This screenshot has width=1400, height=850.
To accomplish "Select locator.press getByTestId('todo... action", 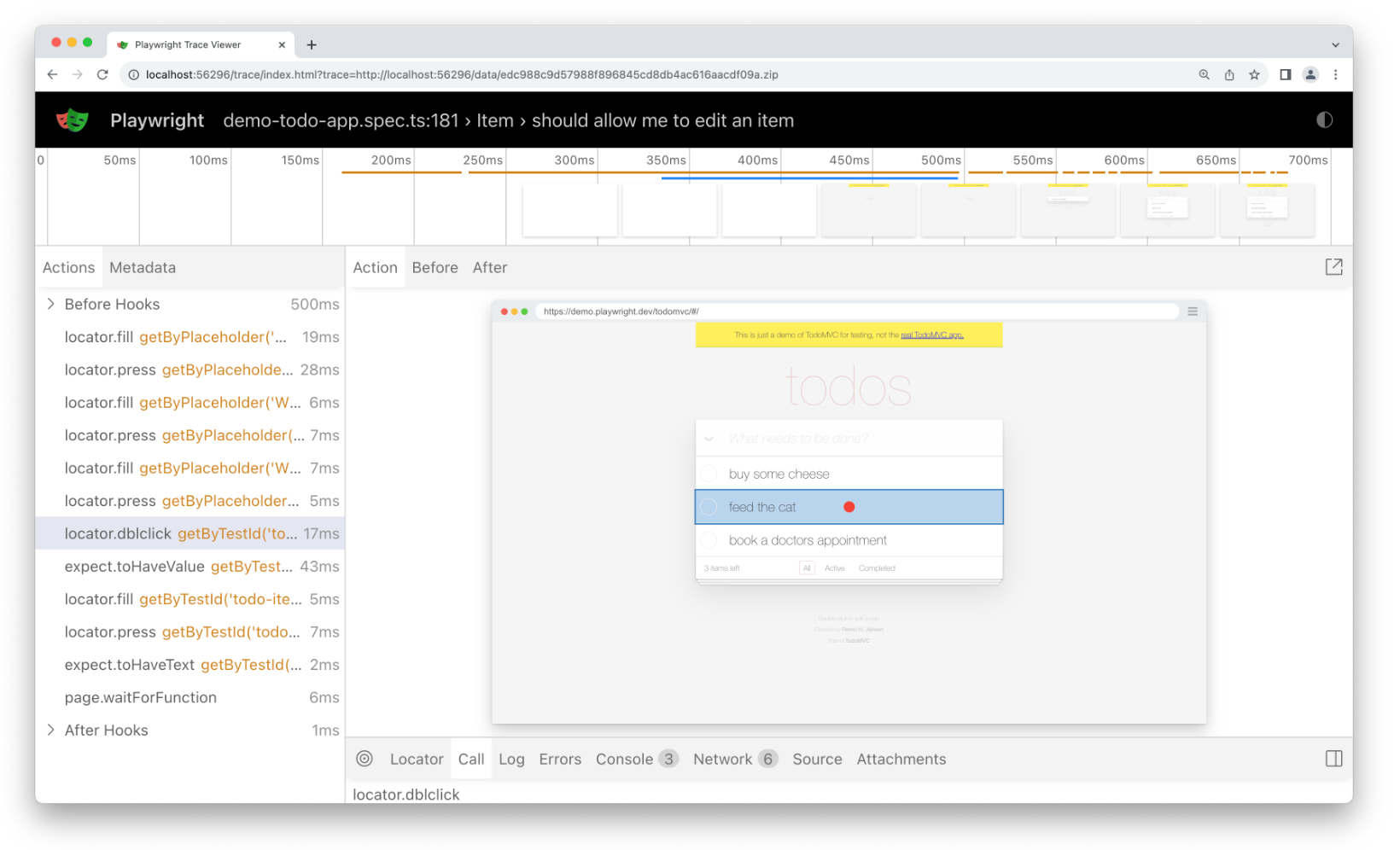I will [x=190, y=632].
